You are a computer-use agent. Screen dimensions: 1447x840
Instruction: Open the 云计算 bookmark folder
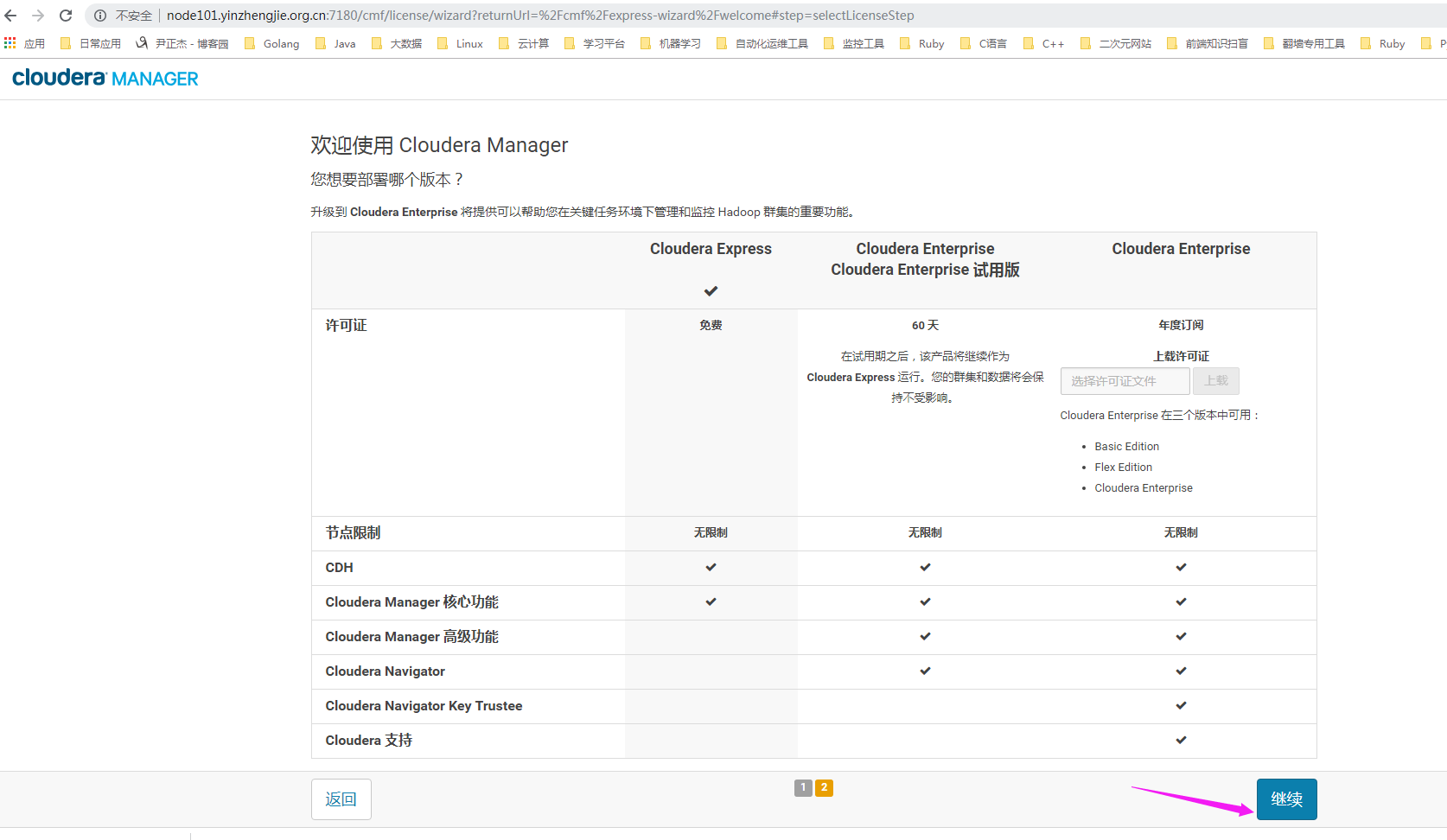coord(524,43)
